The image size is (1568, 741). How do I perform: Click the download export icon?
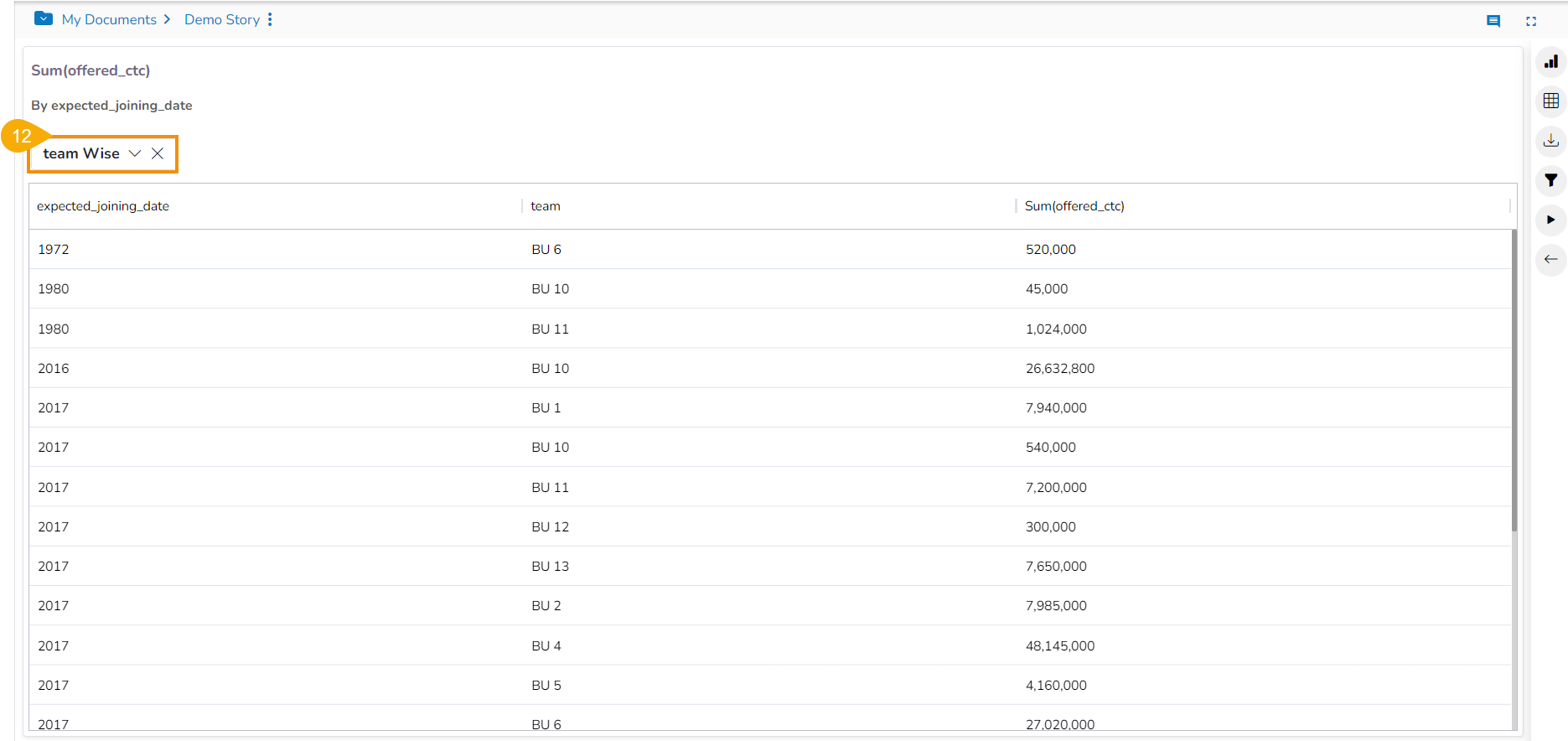(x=1550, y=140)
